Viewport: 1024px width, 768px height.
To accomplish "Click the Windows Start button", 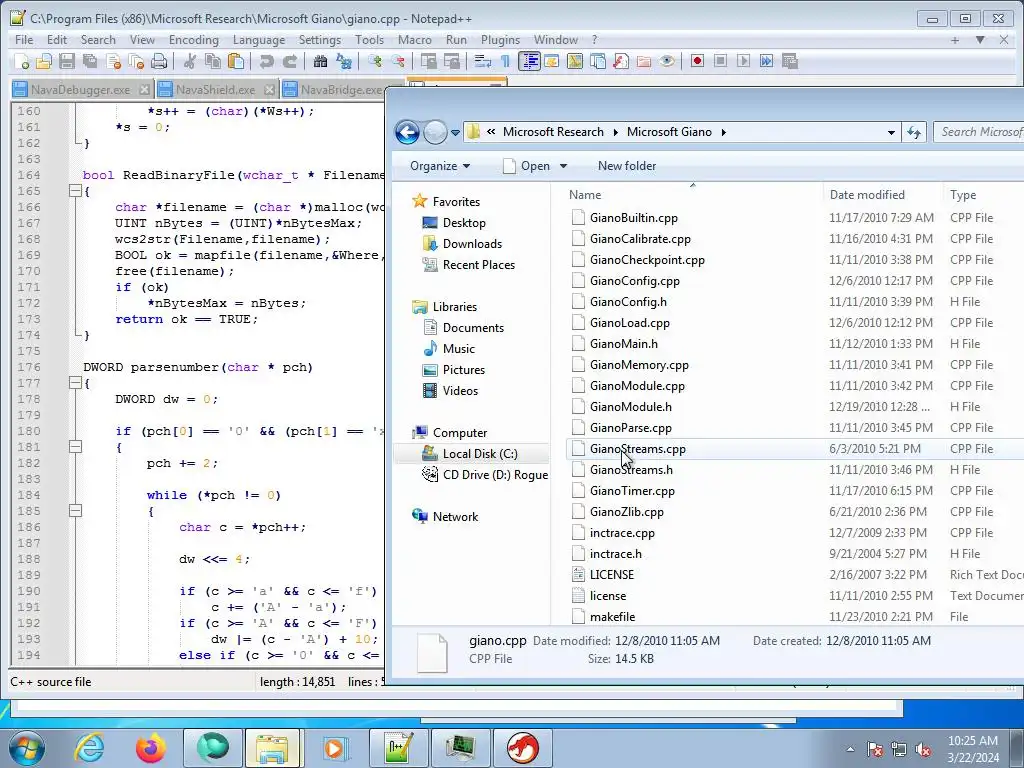I will tap(26, 748).
